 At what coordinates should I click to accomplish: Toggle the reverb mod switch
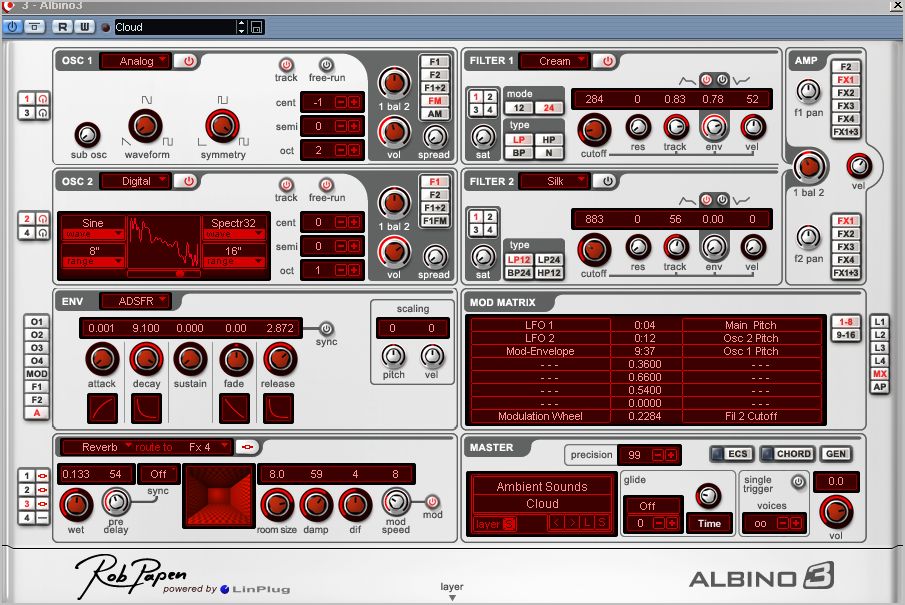click(432, 501)
